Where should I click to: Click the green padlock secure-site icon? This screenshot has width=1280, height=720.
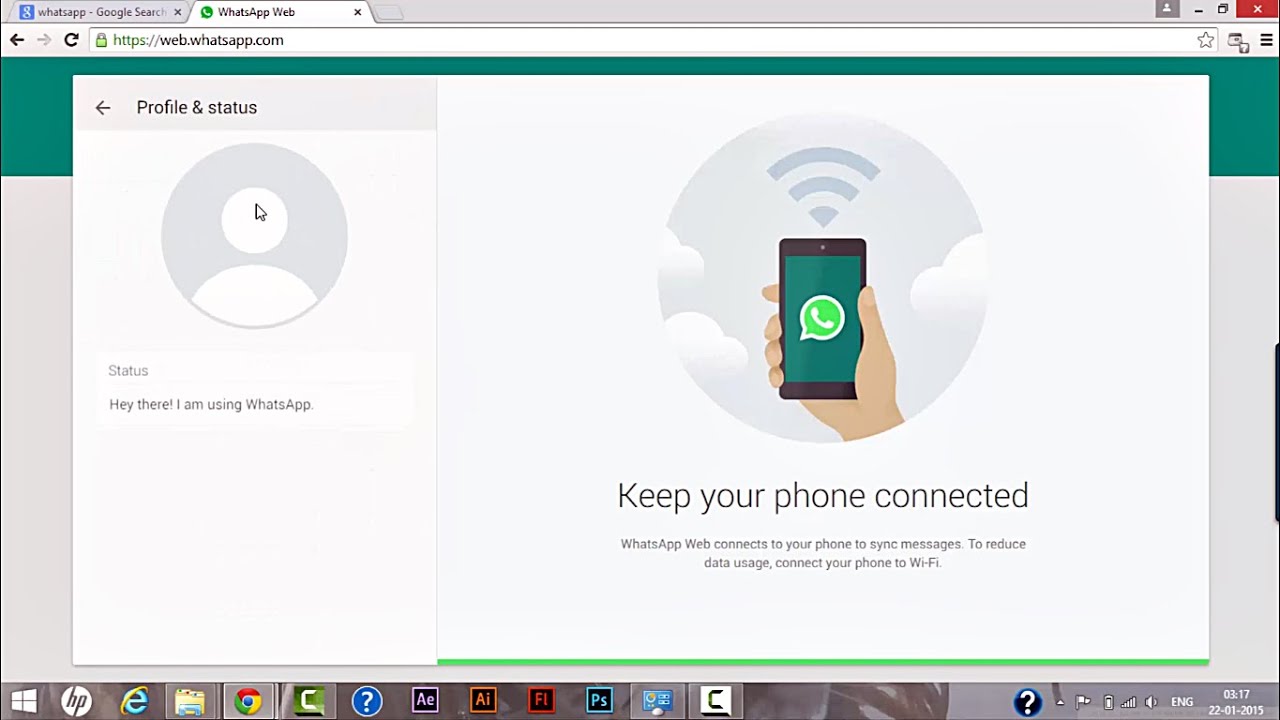(x=101, y=40)
